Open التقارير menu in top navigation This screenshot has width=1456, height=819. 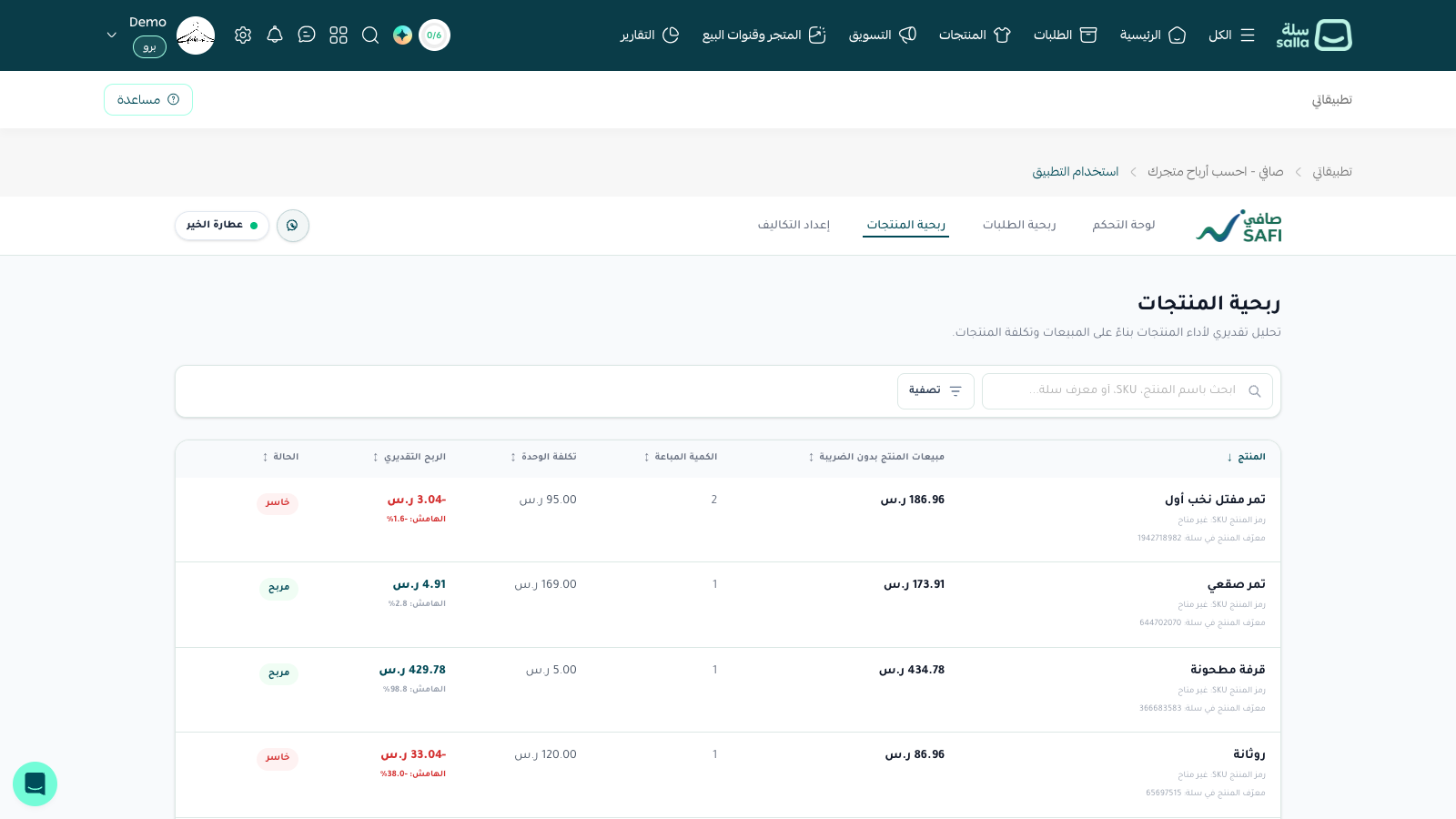tap(650, 35)
